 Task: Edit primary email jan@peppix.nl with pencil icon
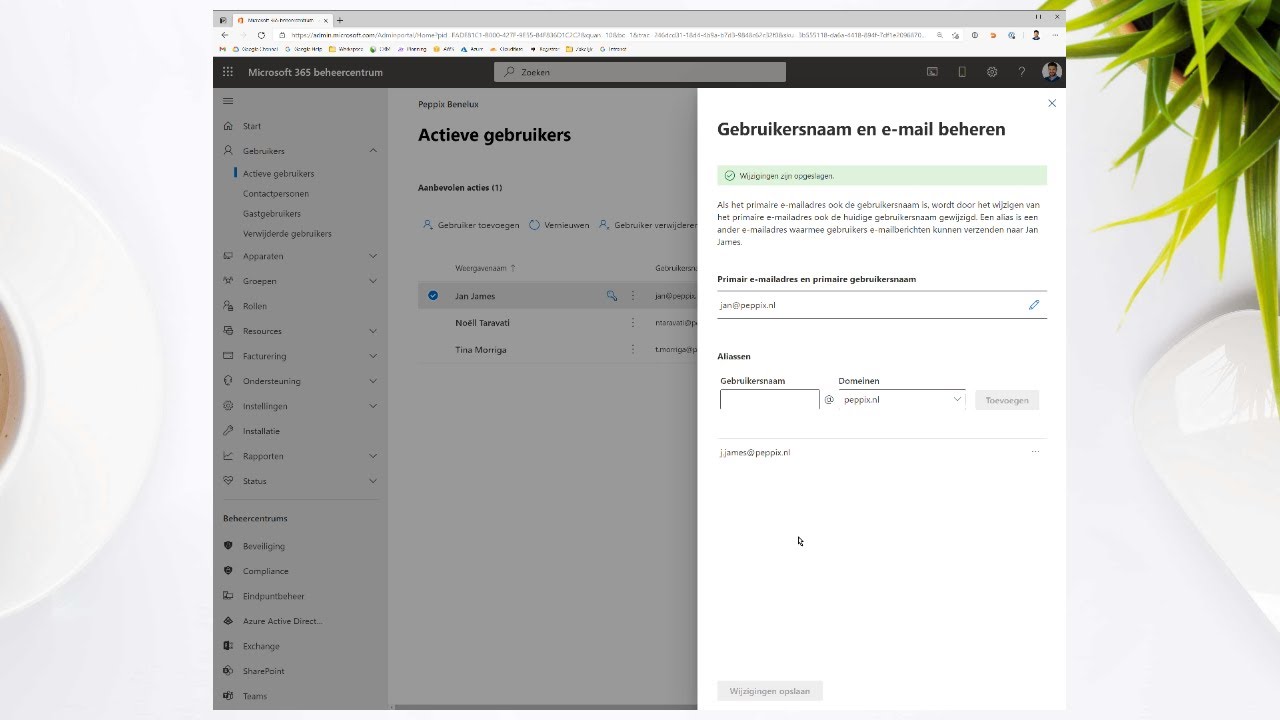click(x=1034, y=305)
